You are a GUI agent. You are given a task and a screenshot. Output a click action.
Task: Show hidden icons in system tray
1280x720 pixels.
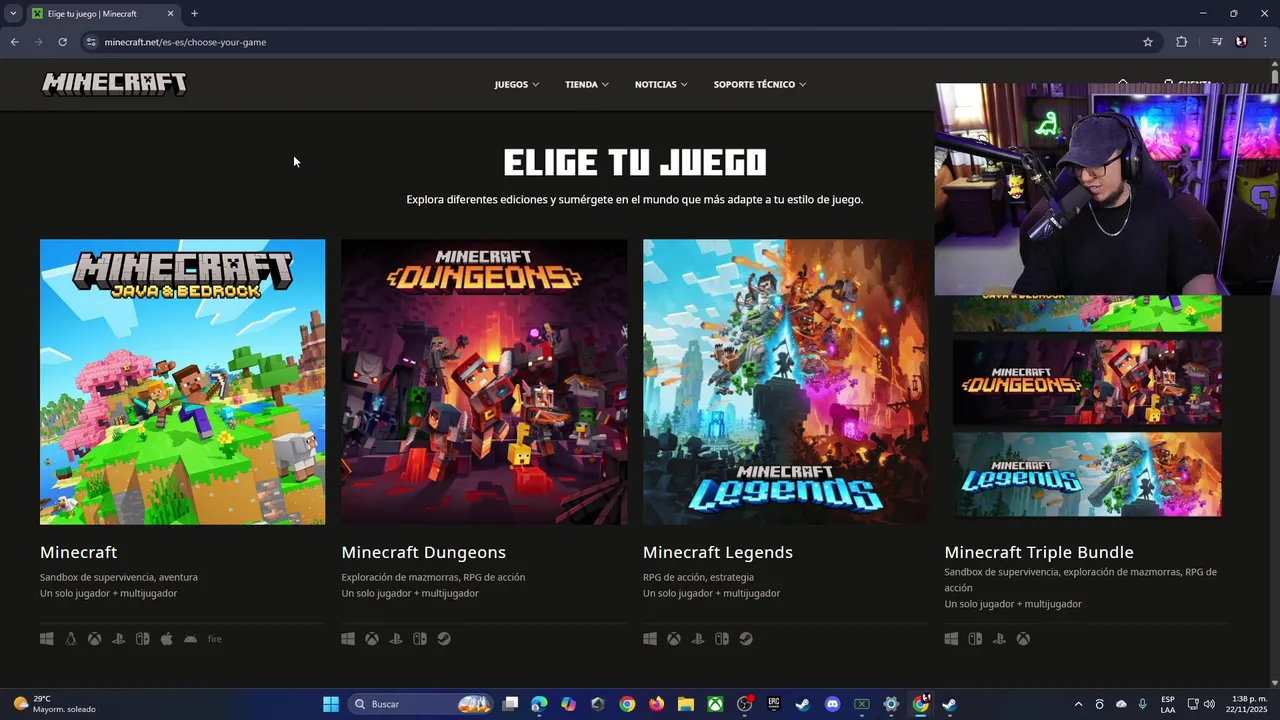tap(1078, 704)
